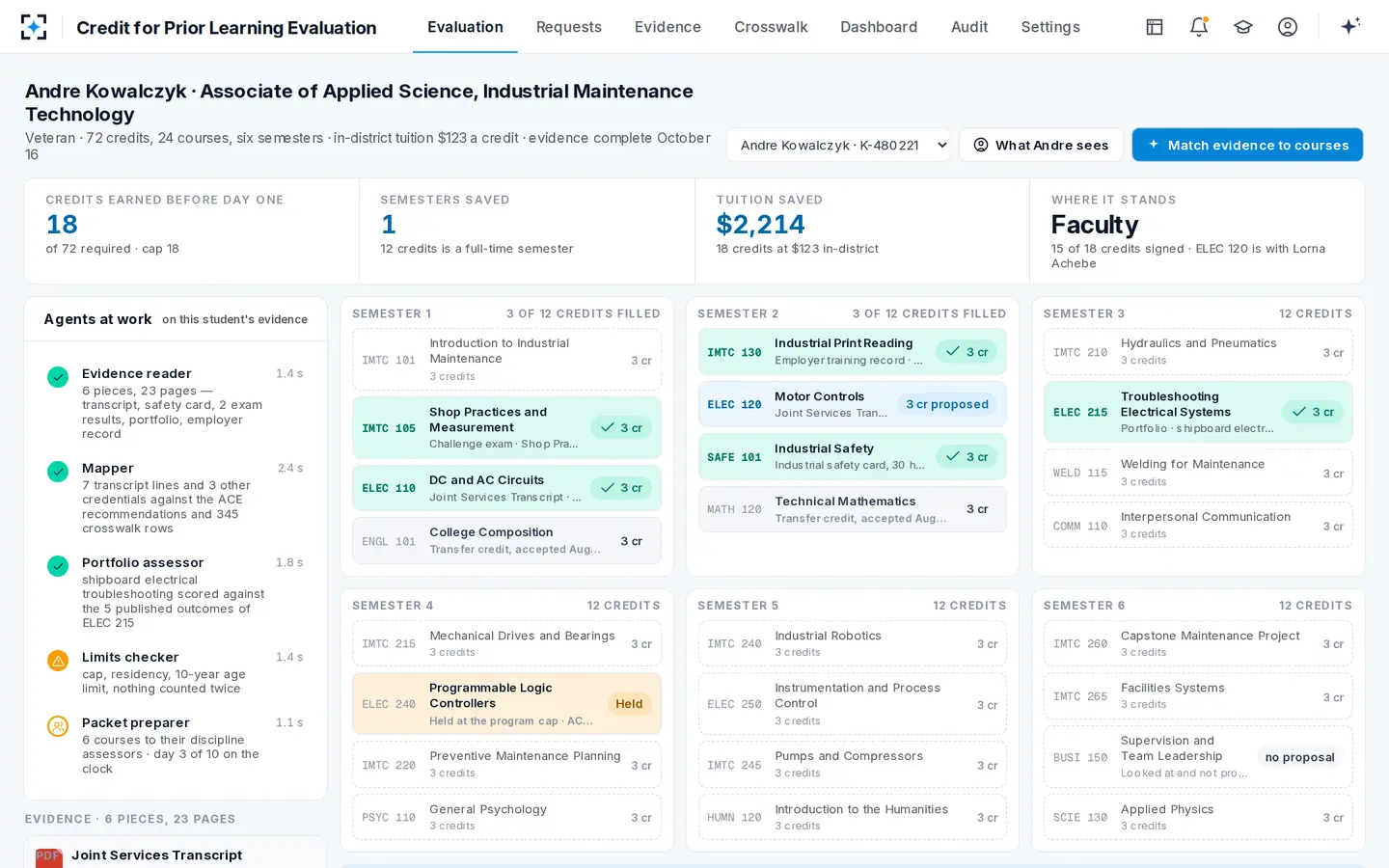Click the Credit for Prior Learning app logo

pos(34,27)
